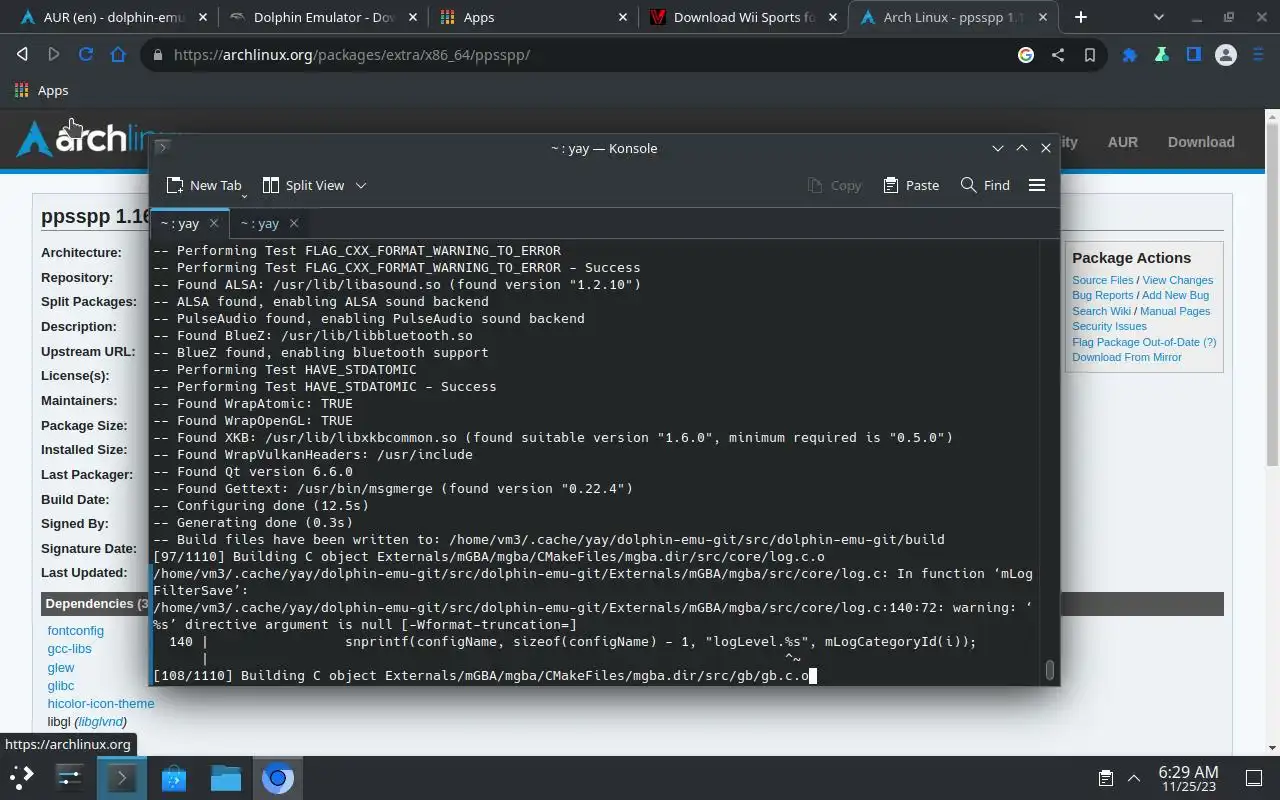The height and width of the screenshot is (800, 1280).
Task: Open the green flask labs icon
Action: coord(1162,55)
